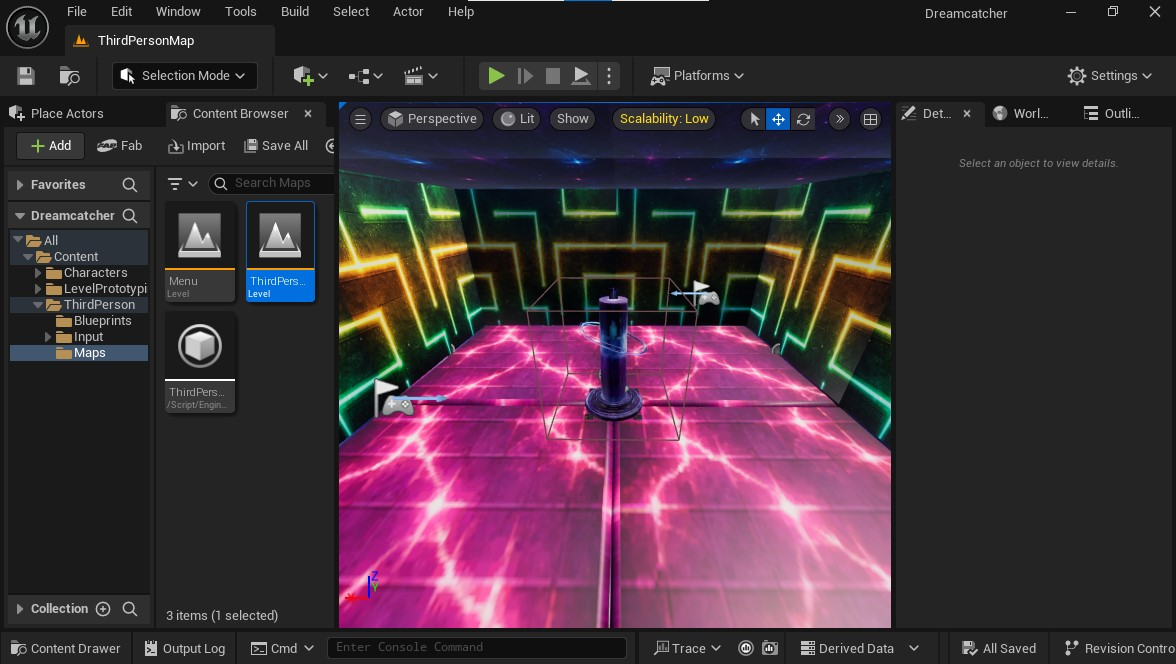Screen dimensions: 1176x664
Task: Open the Build menu
Action: click(x=295, y=12)
